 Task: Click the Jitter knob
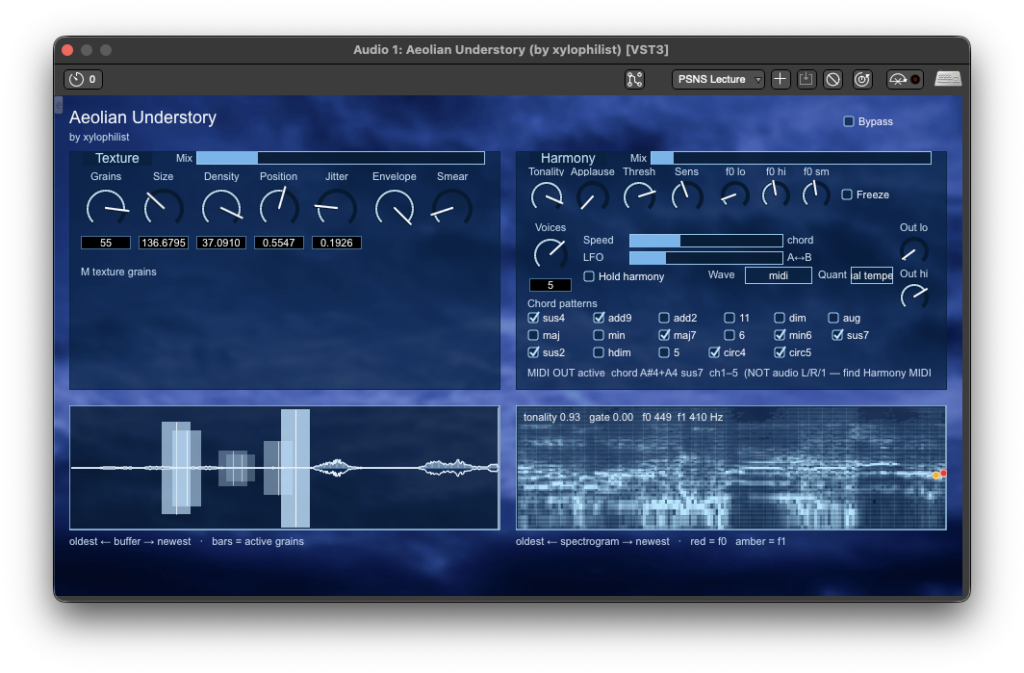coord(336,208)
